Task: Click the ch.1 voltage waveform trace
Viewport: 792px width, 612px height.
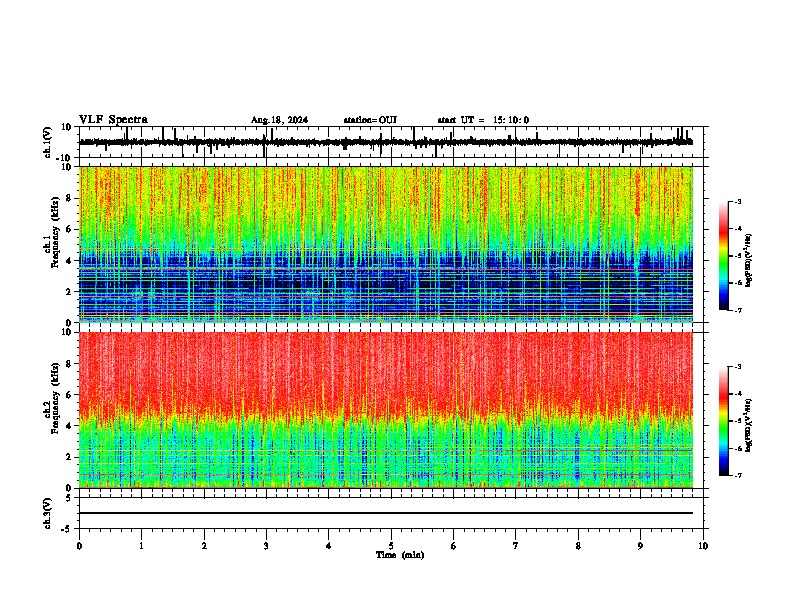Action: 386,142
